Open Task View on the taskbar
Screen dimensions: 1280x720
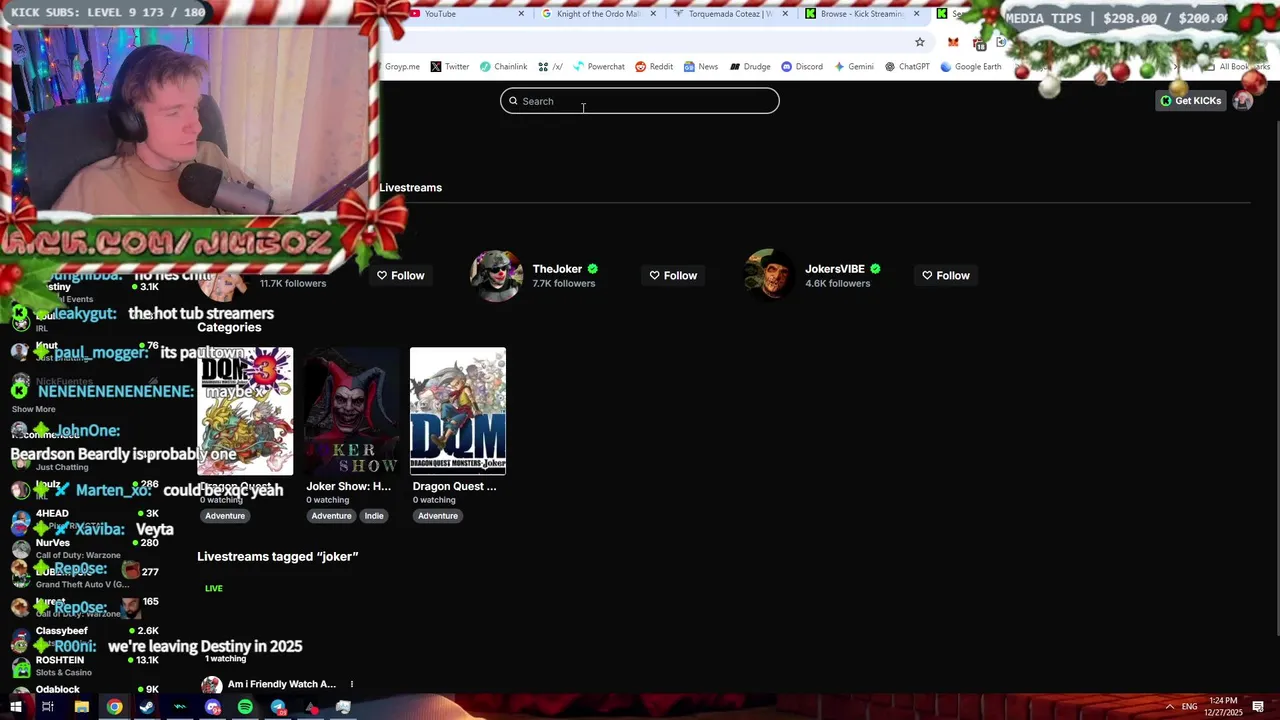[x=47, y=707]
